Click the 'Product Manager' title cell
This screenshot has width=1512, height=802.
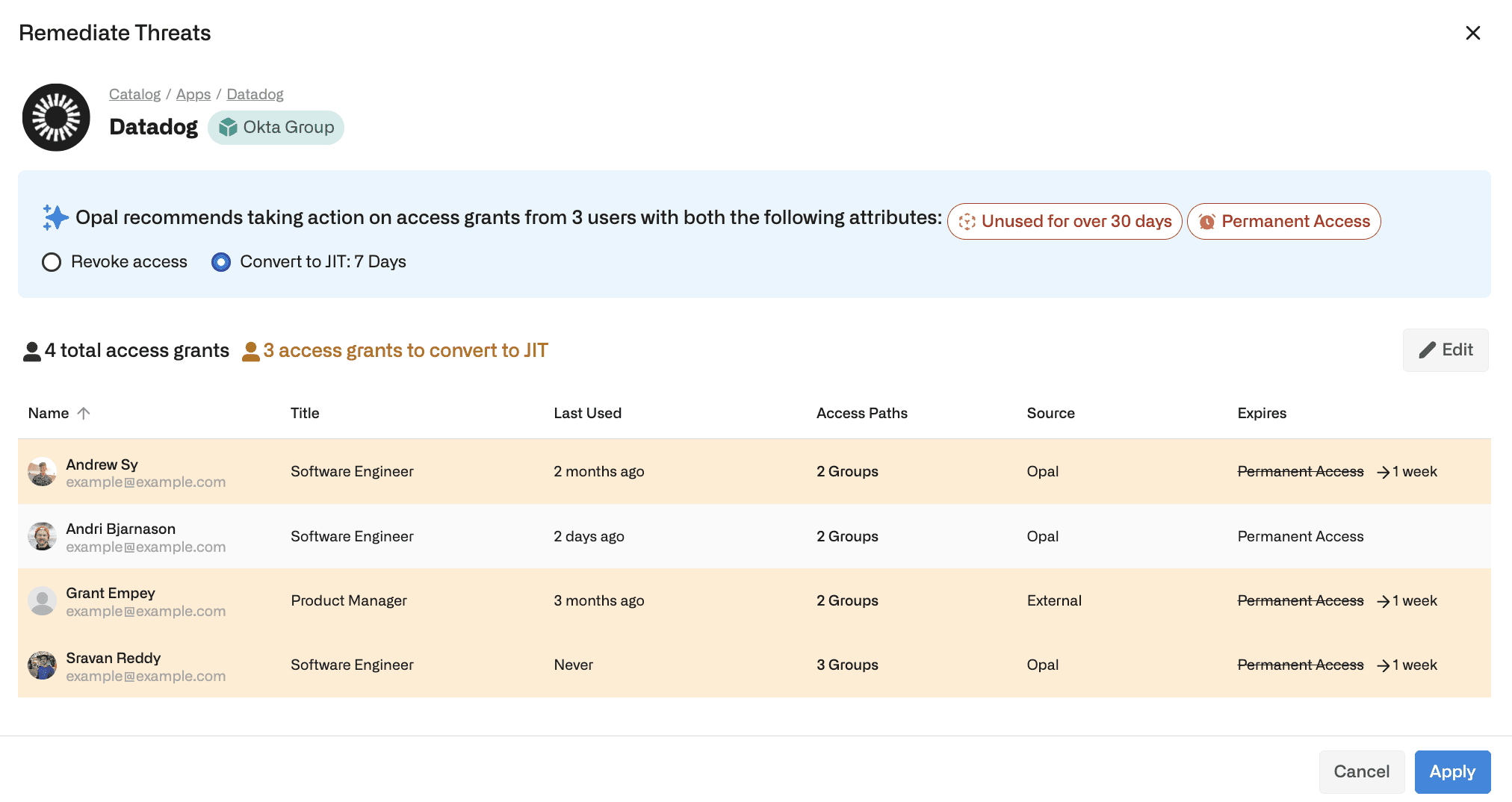click(x=349, y=601)
